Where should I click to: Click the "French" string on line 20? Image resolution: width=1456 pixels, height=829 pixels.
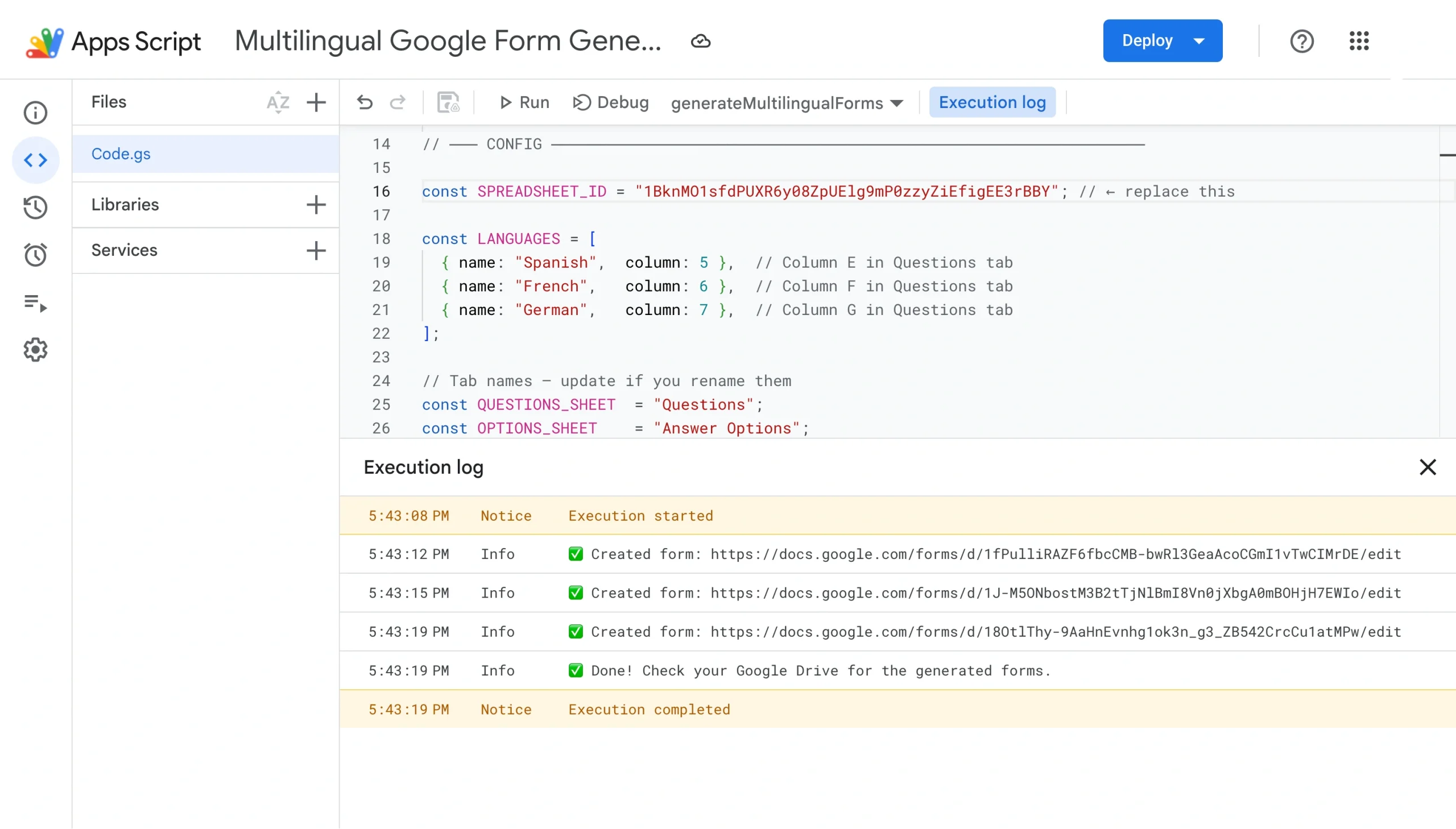coord(551,286)
